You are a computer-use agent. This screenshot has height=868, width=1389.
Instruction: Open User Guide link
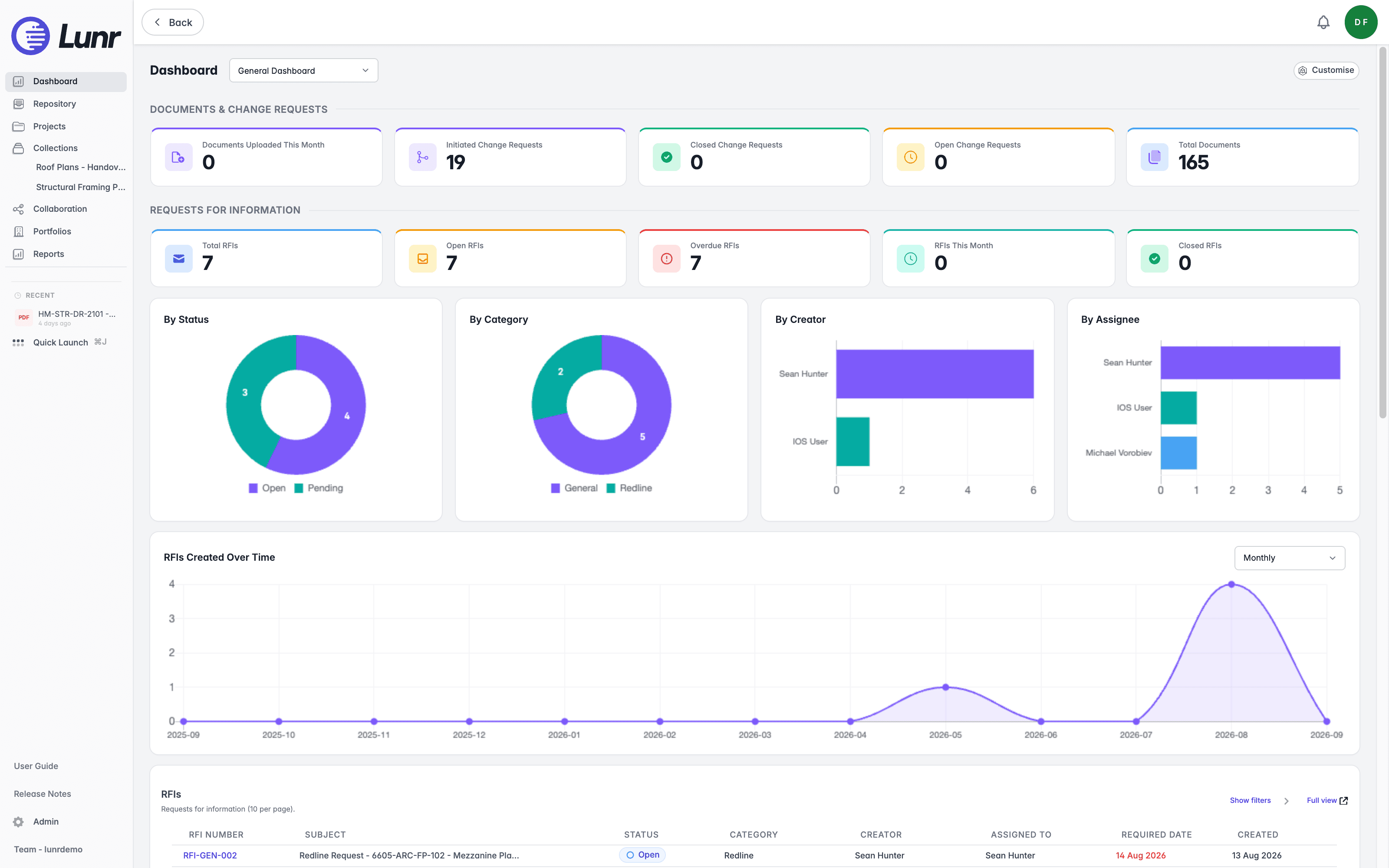coord(36,766)
